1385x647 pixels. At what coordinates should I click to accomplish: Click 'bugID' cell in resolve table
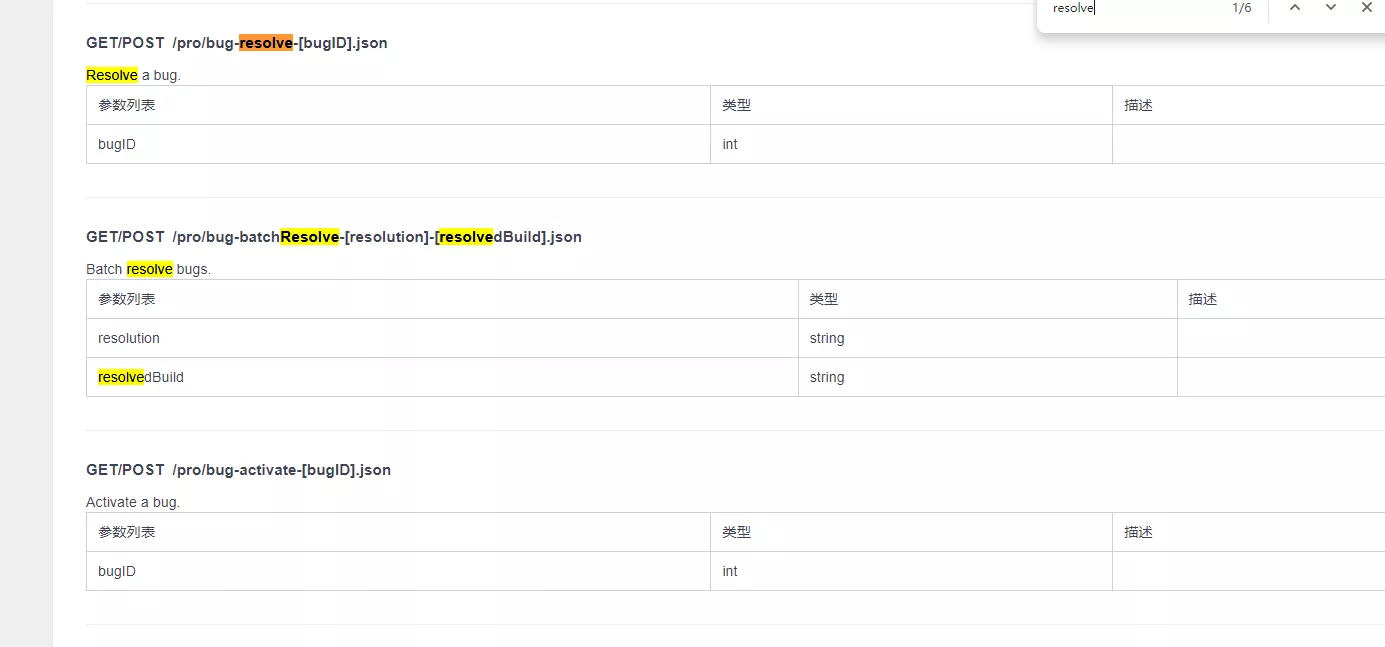[x=398, y=144]
